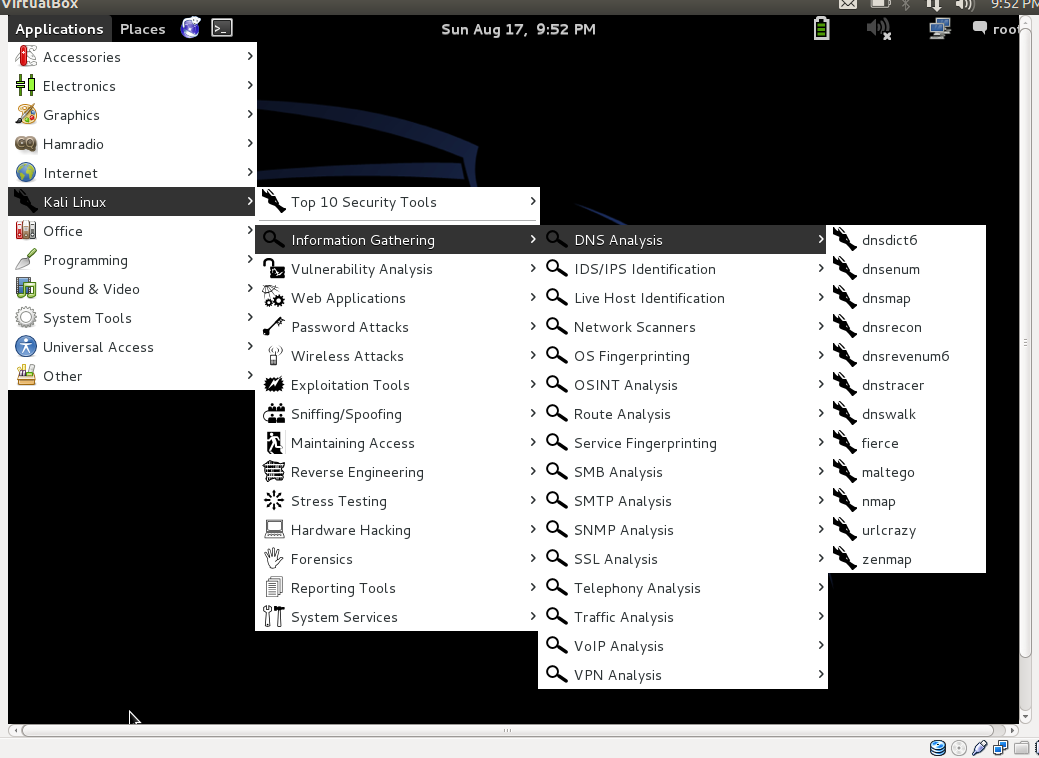Viewport: 1039px width, 758px height.
Task: Check the battery status icon
Action: coord(821,29)
